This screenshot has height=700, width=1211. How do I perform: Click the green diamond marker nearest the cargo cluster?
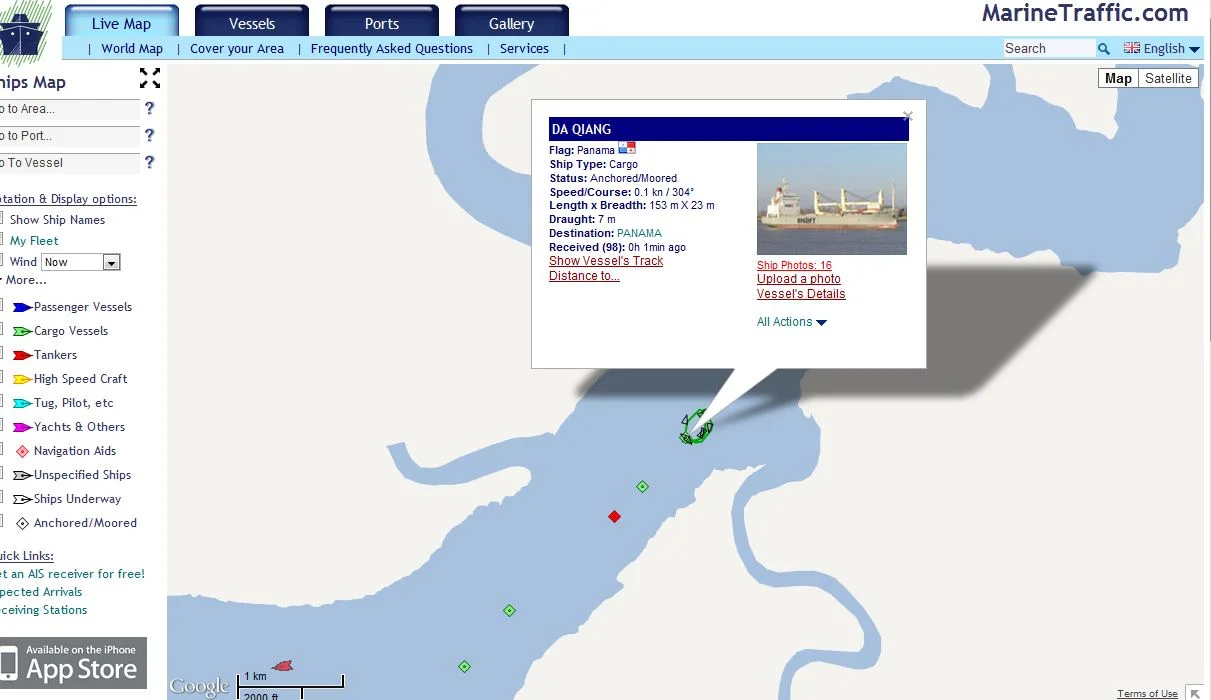[643, 487]
